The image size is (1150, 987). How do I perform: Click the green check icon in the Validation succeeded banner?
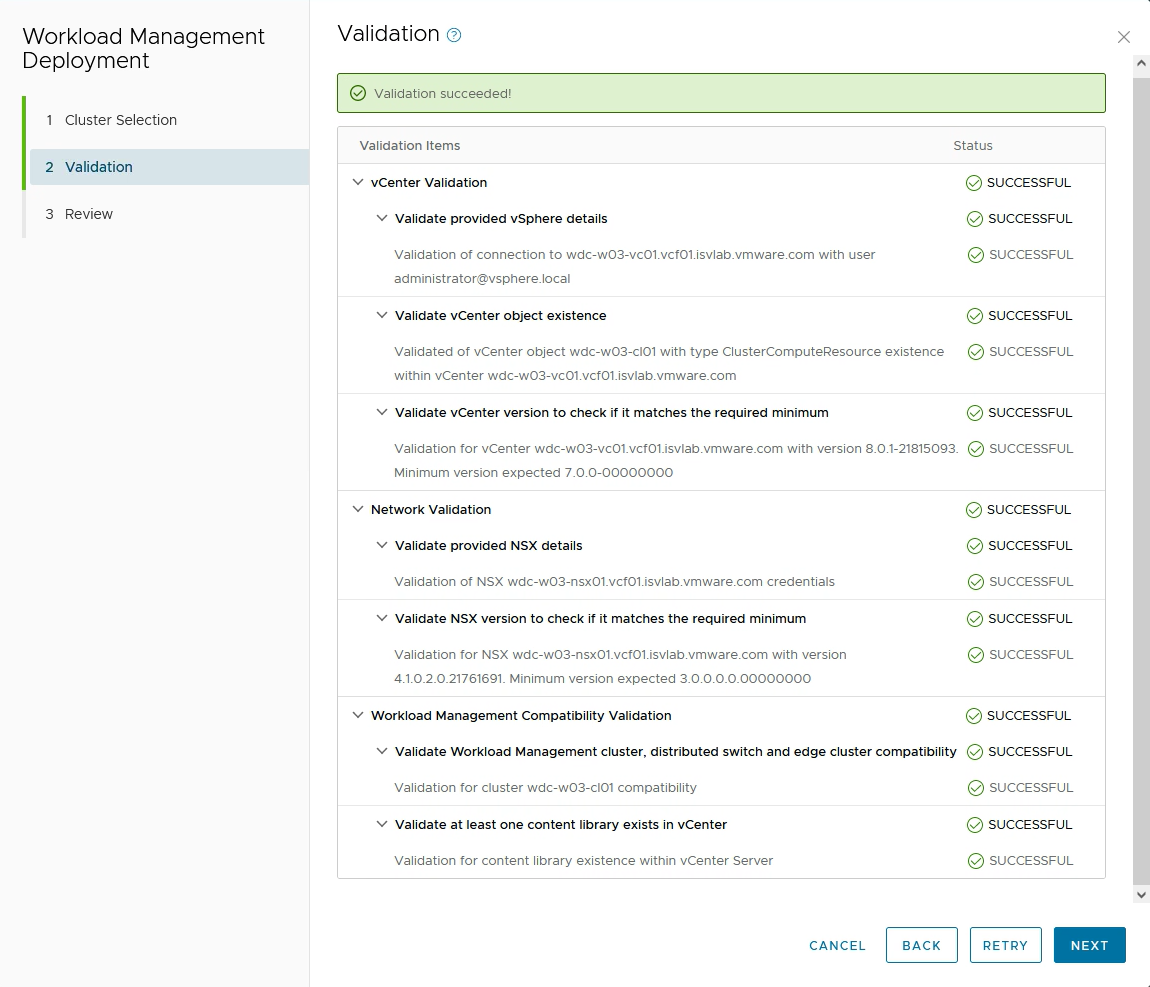pyautogui.click(x=358, y=93)
